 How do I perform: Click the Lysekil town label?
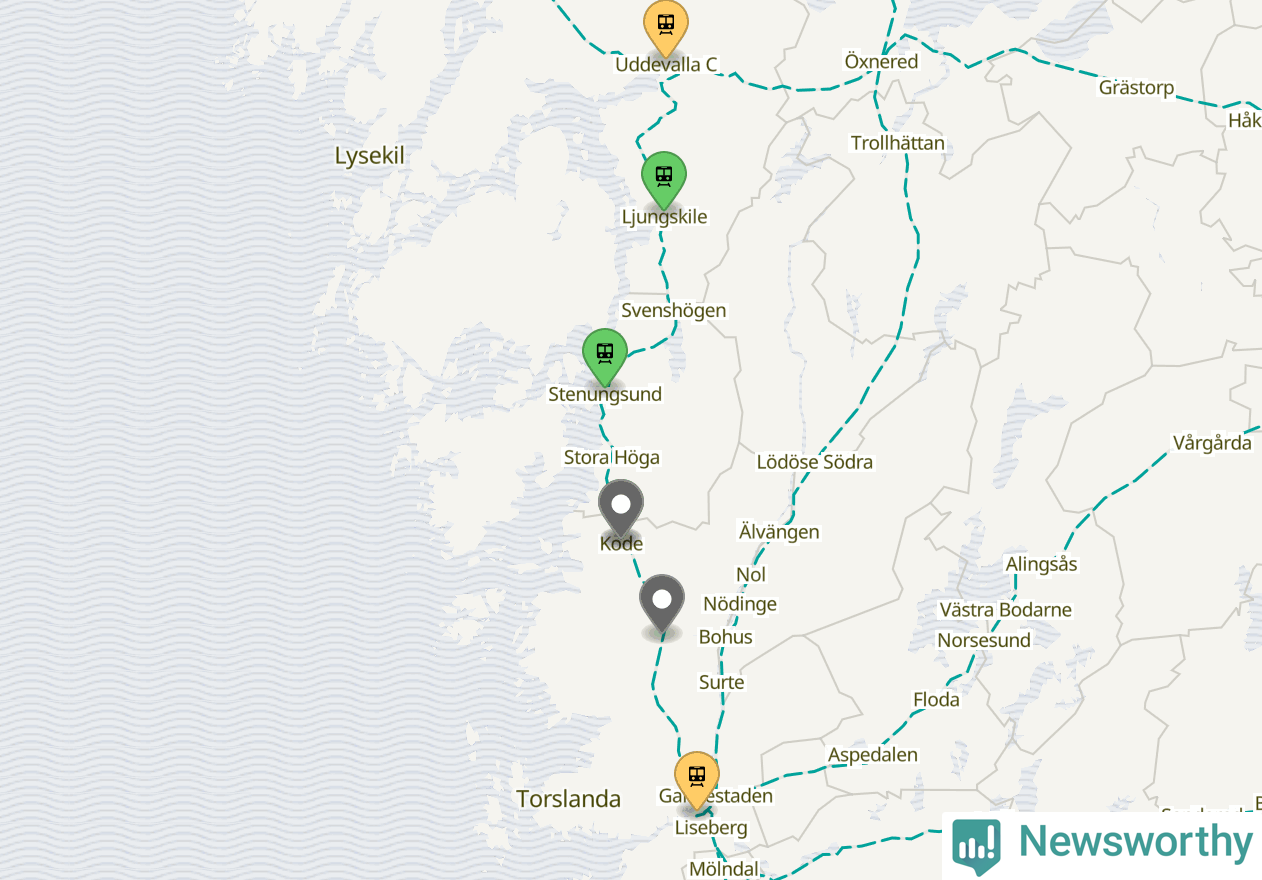coord(369,156)
